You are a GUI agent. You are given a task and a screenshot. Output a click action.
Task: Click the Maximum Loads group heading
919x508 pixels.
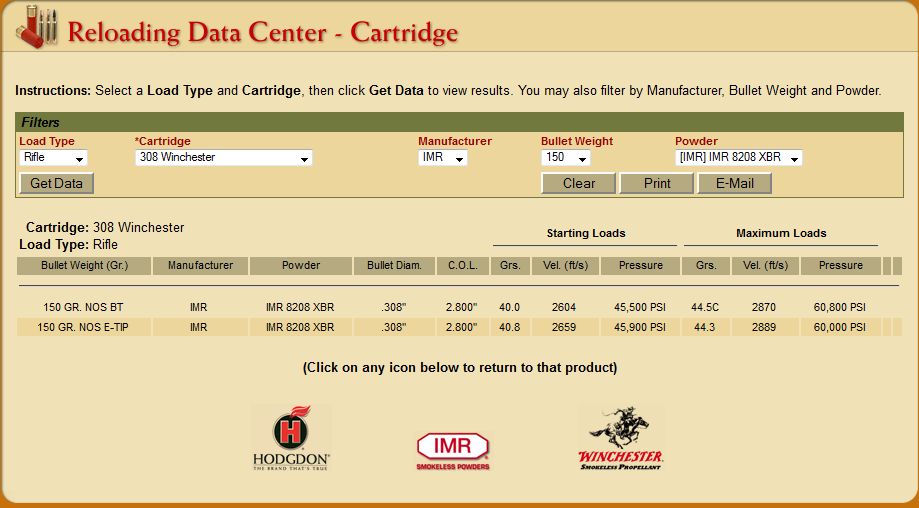(x=781, y=233)
